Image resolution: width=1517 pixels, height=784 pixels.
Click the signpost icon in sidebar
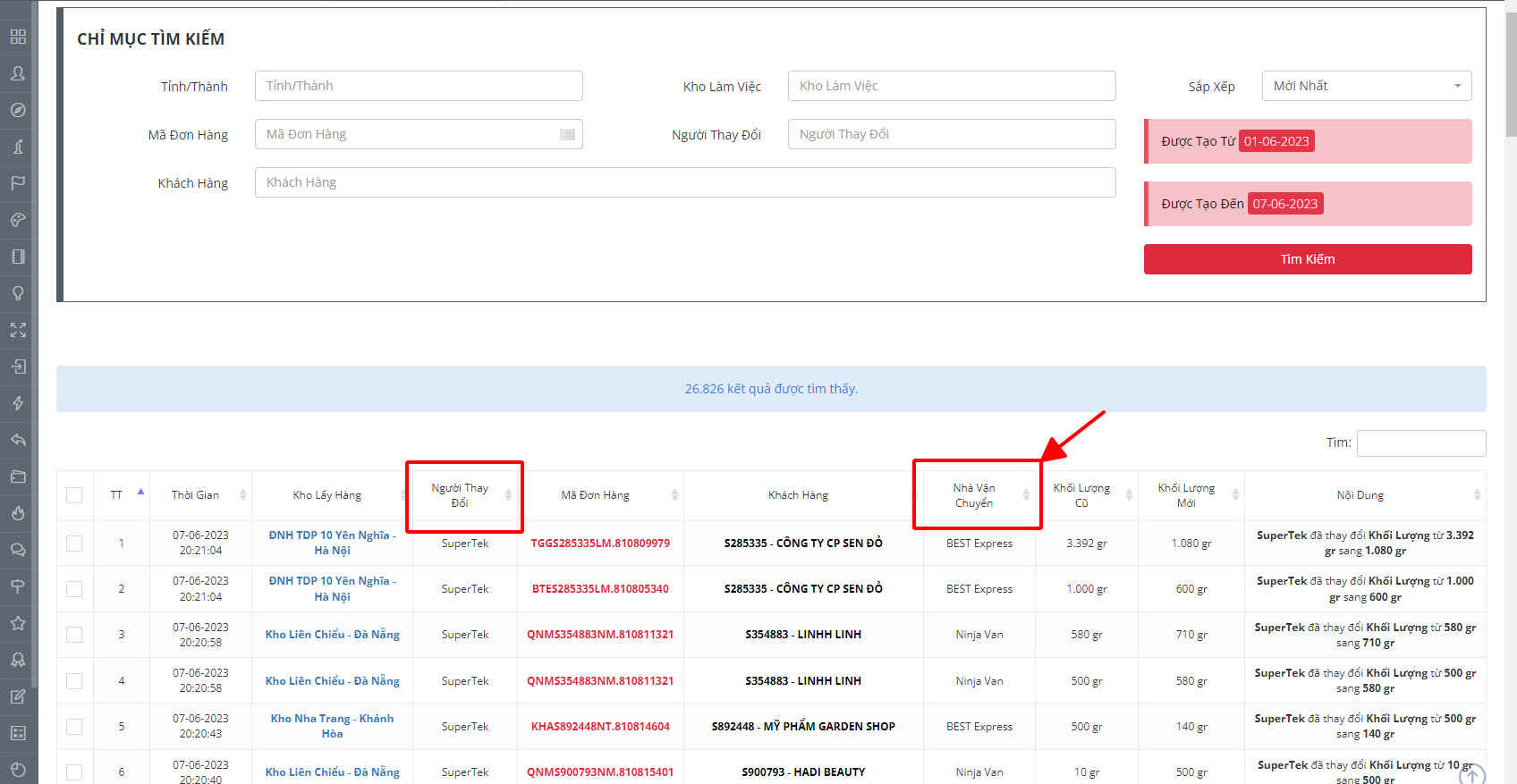(x=18, y=586)
